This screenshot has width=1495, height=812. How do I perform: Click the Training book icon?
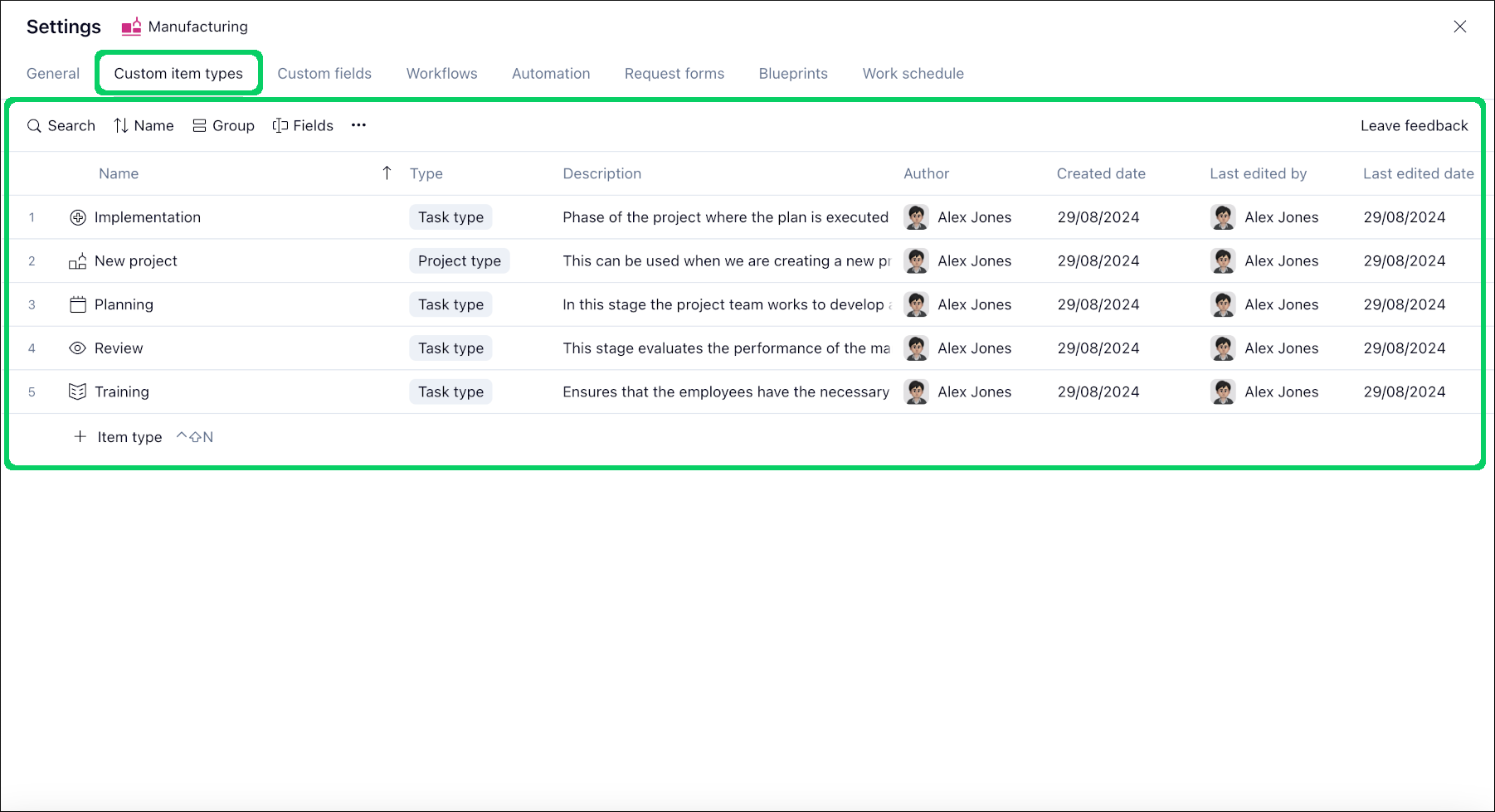pos(77,391)
